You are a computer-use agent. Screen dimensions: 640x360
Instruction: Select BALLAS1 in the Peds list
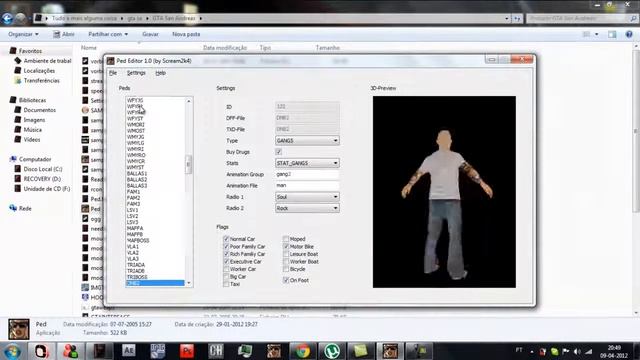[137, 173]
